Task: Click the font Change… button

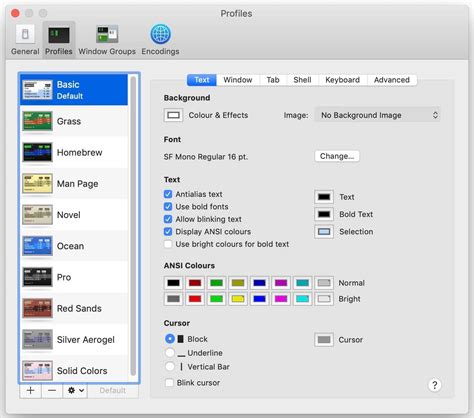Action: 337,156
